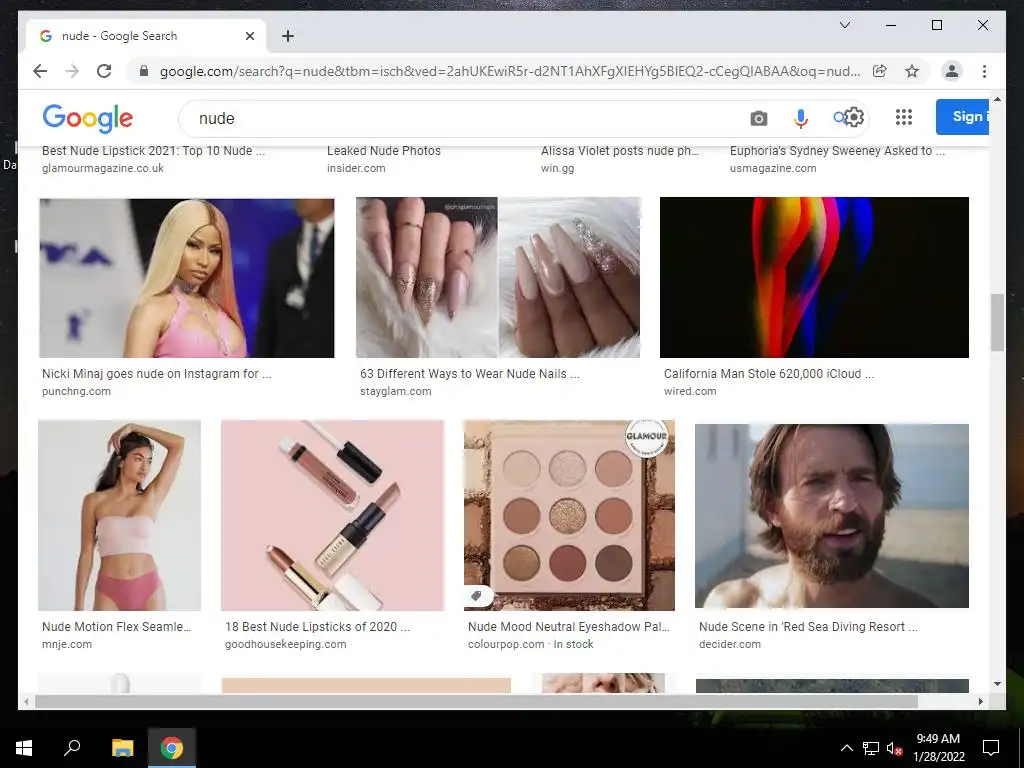Open the Google apps grid
This screenshot has width=1024, height=768.
click(x=904, y=118)
